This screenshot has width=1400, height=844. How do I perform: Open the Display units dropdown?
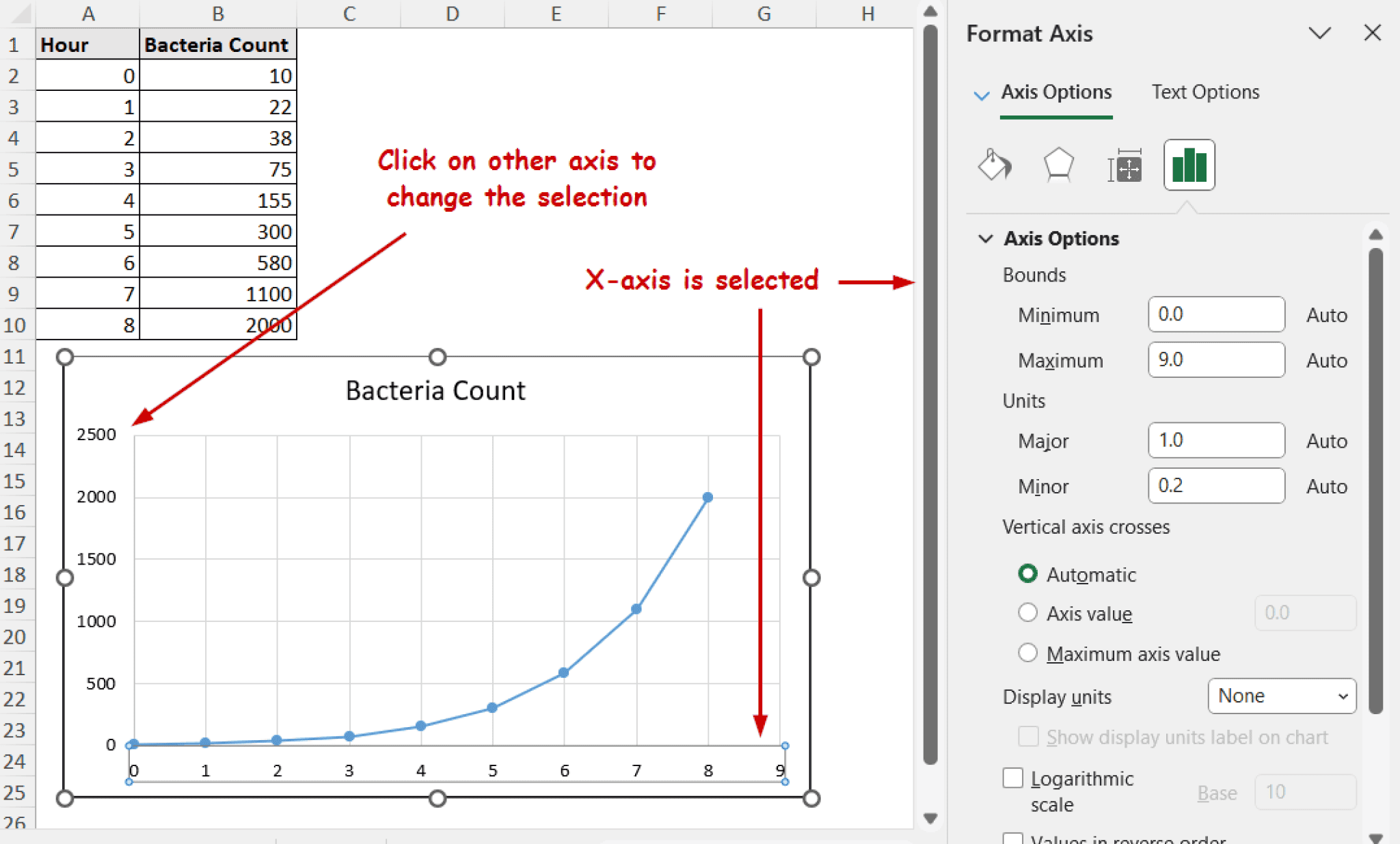[x=1281, y=696]
